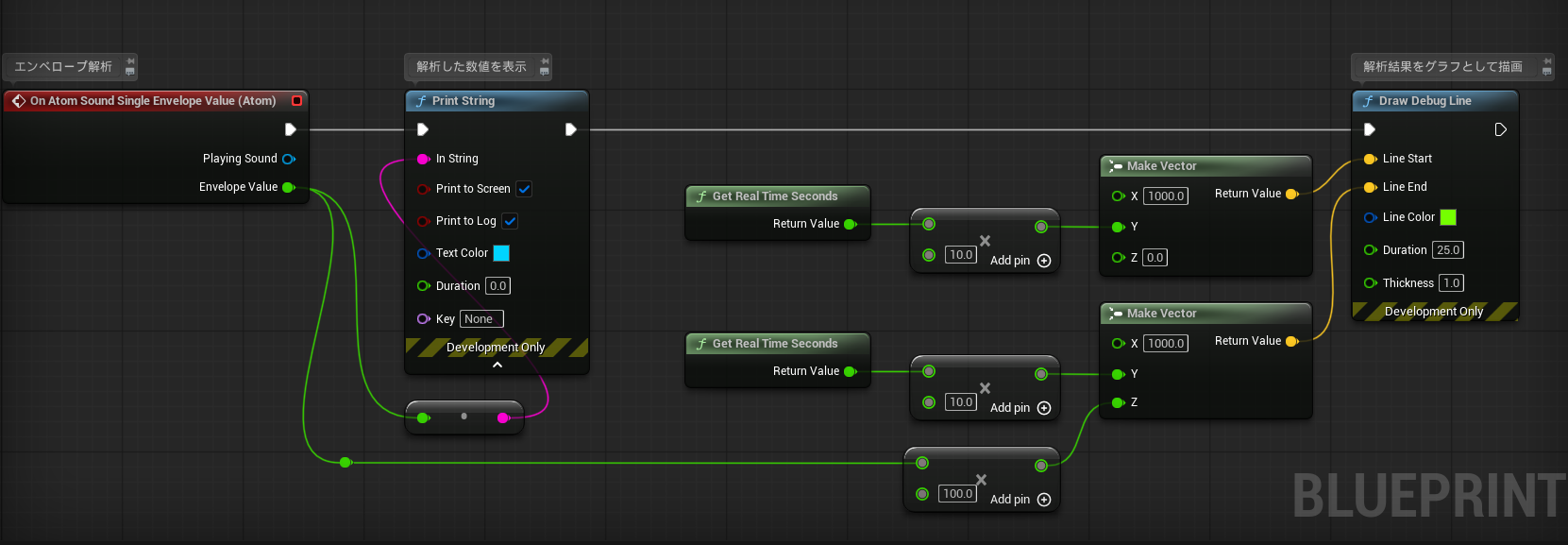Click the Z input pin of the lower Make Vector

[1118, 402]
